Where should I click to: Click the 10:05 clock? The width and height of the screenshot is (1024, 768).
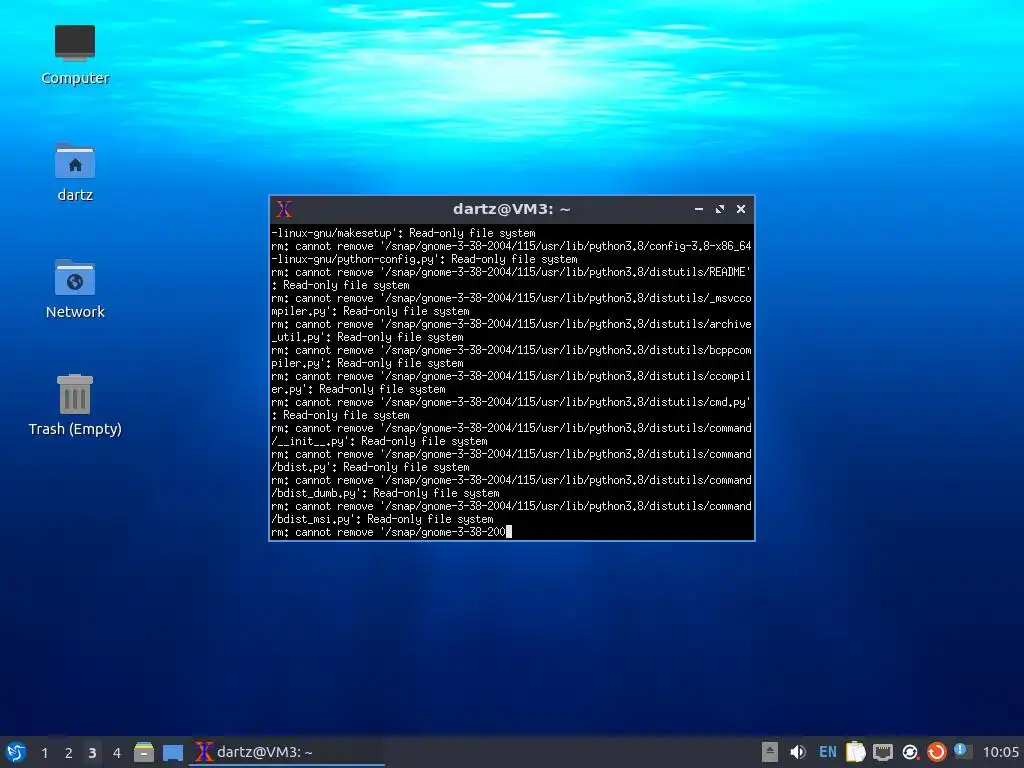(1000, 752)
